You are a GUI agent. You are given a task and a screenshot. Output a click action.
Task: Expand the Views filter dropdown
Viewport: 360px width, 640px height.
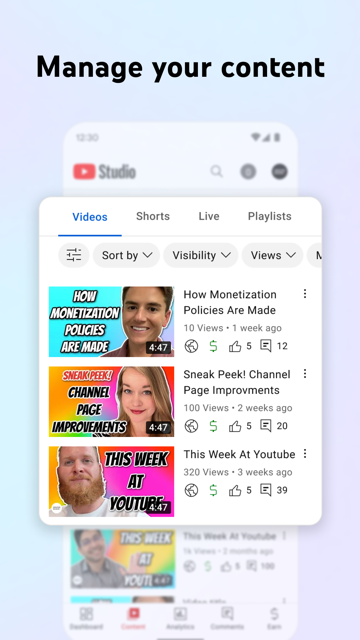click(272, 255)
